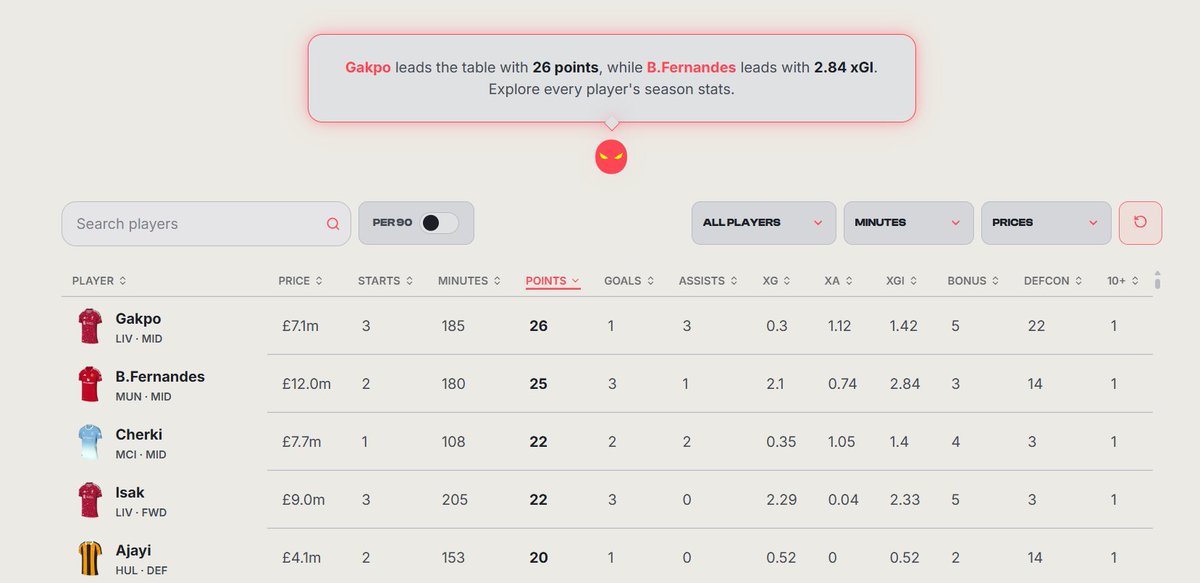This screenshot has height=583, width=1200.
Task: Sort table by PRICE column
Action: 300,281
